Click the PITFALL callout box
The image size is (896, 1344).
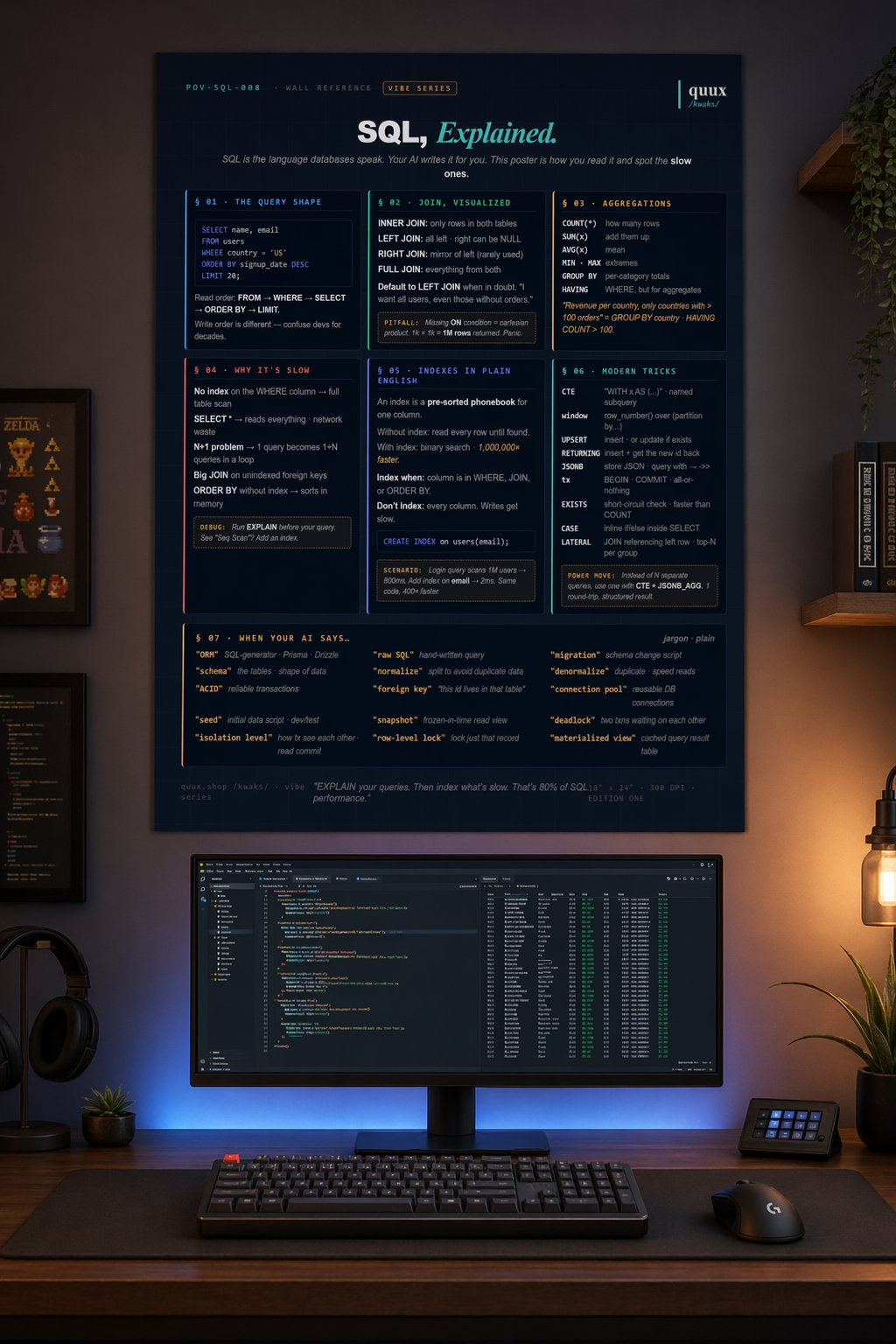[x=457, y=328]
